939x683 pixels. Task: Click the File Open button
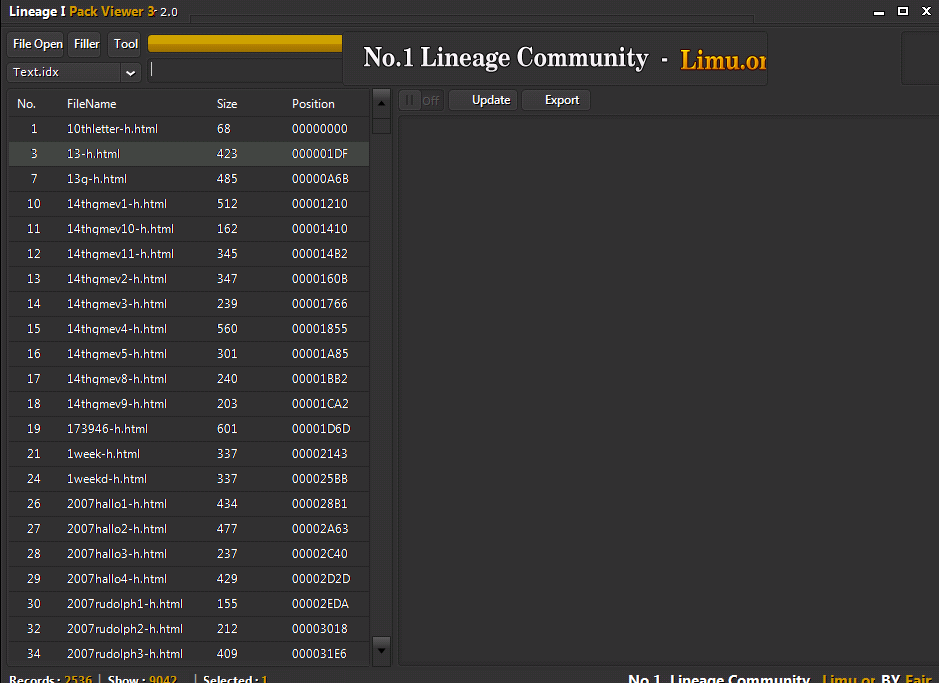(37, 44)
